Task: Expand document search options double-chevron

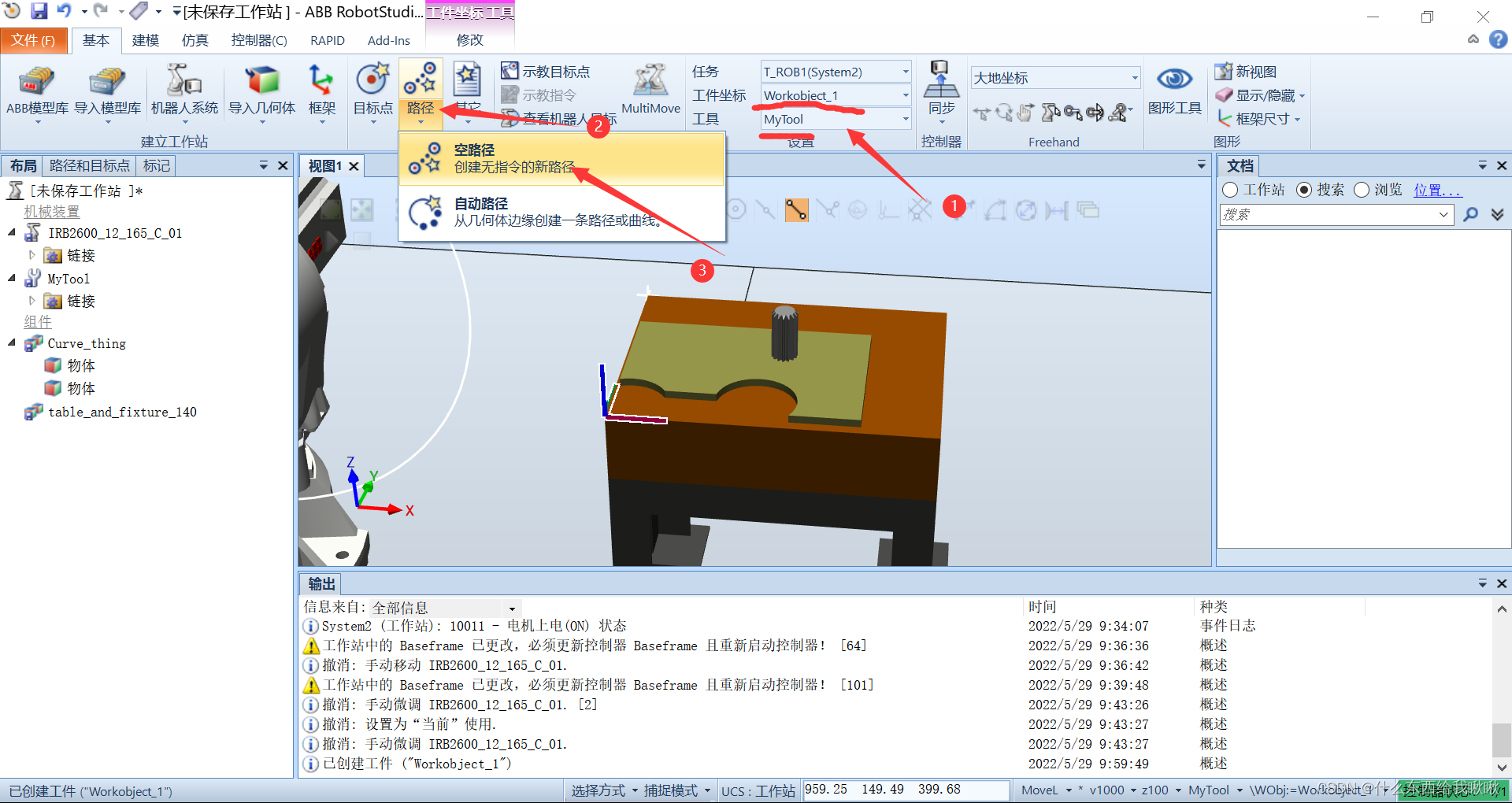Action: pyautogui.click(x=1497, y=214)
